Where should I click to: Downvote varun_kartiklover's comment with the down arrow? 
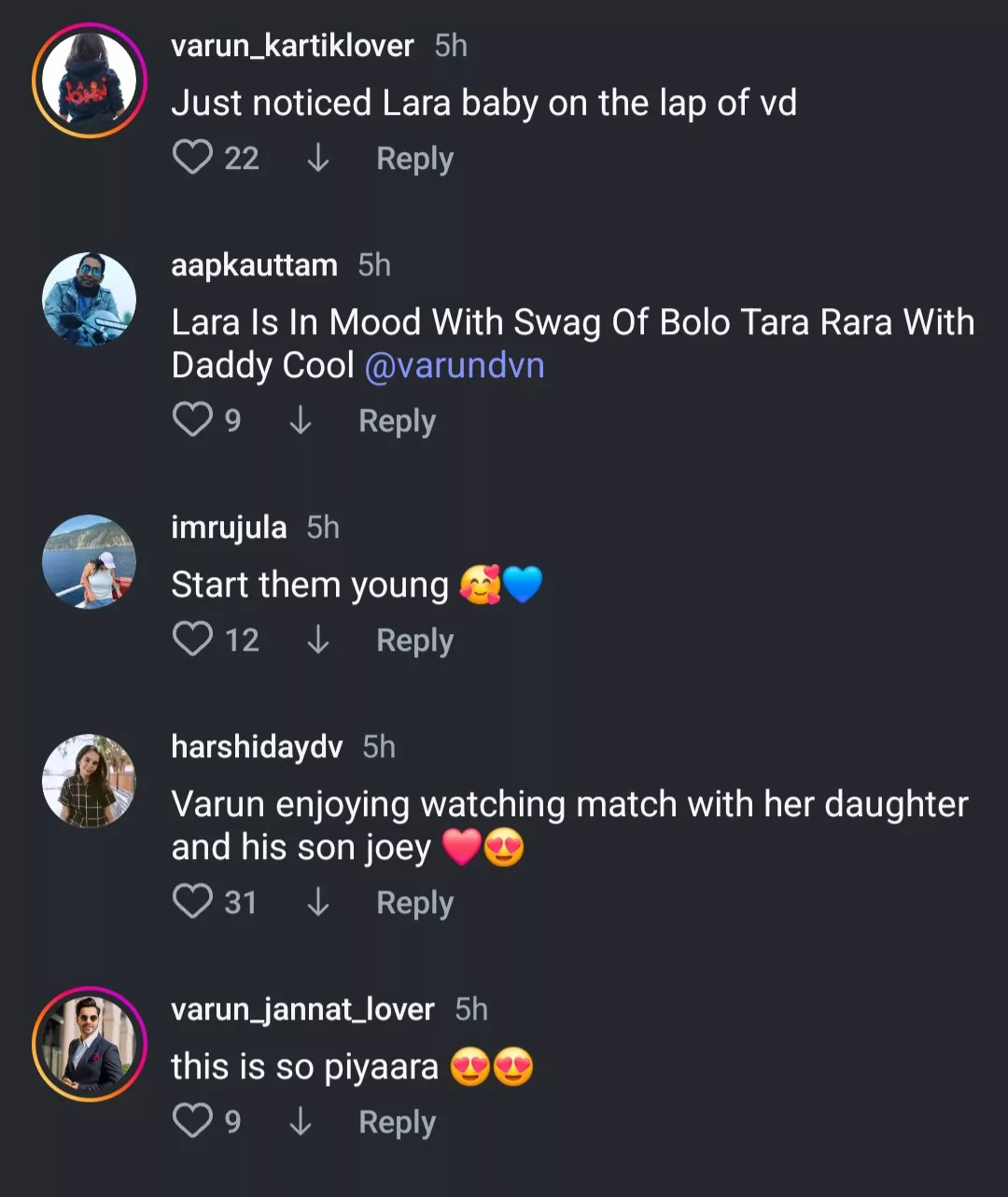pyautogui.click(x=318, y=158)
